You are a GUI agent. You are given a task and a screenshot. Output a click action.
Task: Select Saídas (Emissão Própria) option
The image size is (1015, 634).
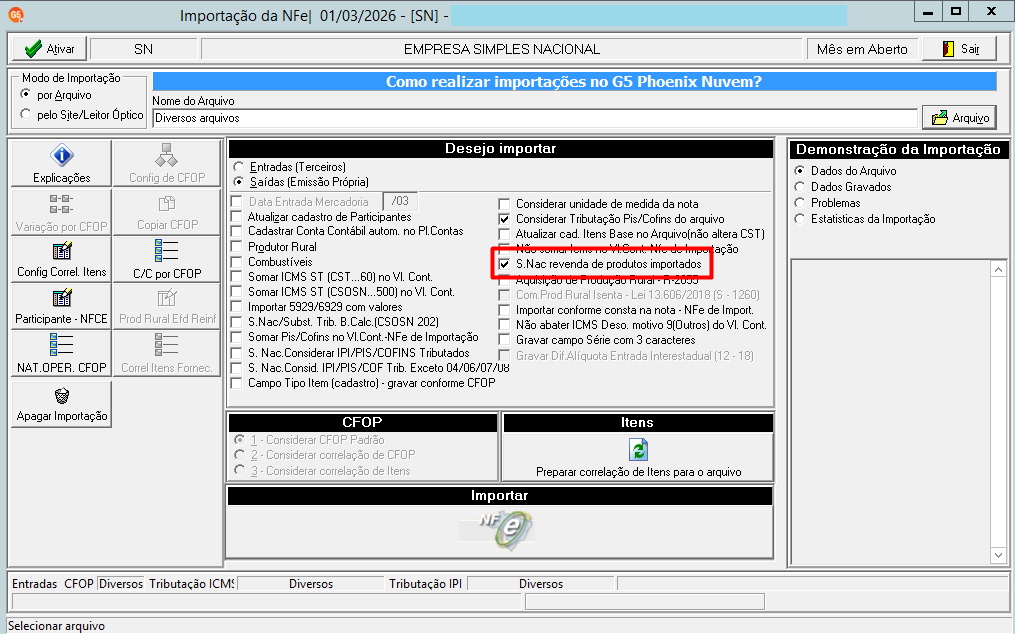pos(239,182)
